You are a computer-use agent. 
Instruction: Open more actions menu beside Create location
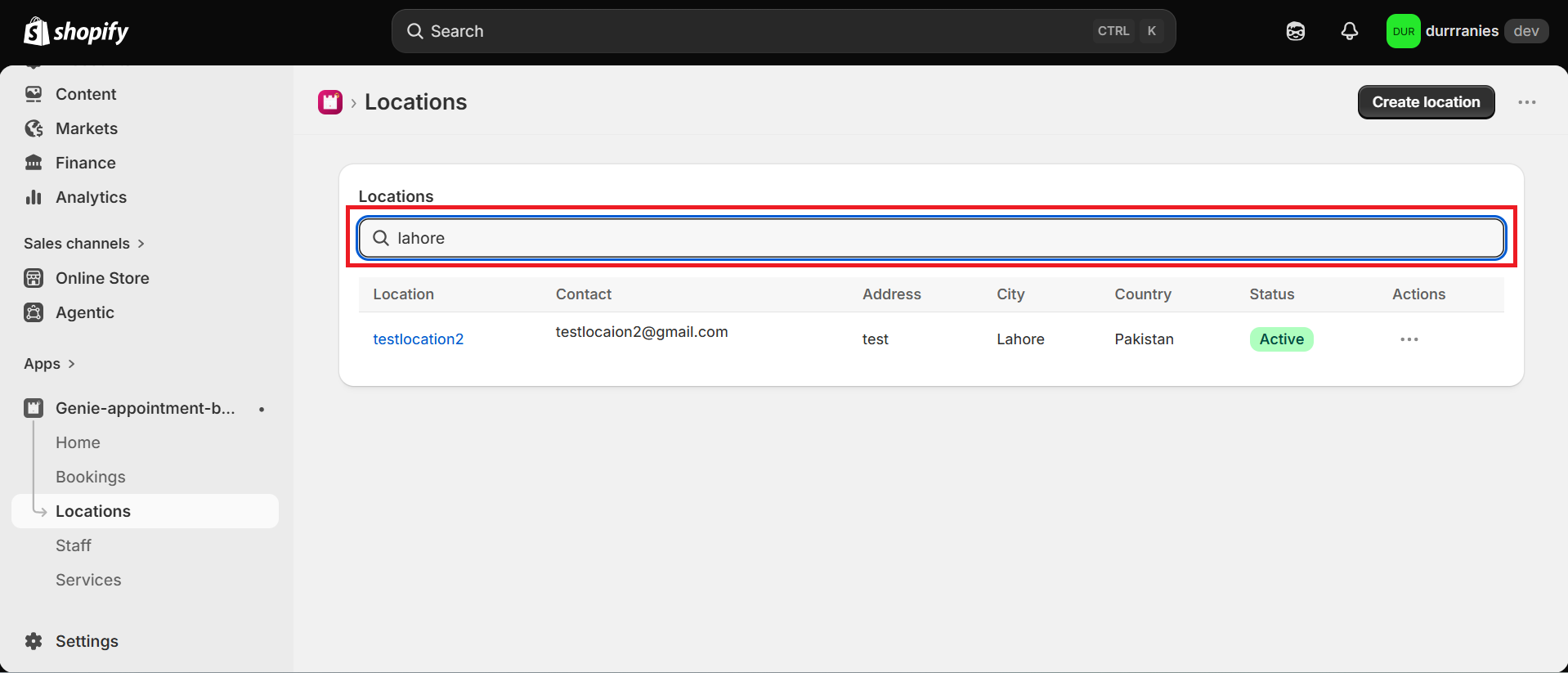click(1526, 102)
